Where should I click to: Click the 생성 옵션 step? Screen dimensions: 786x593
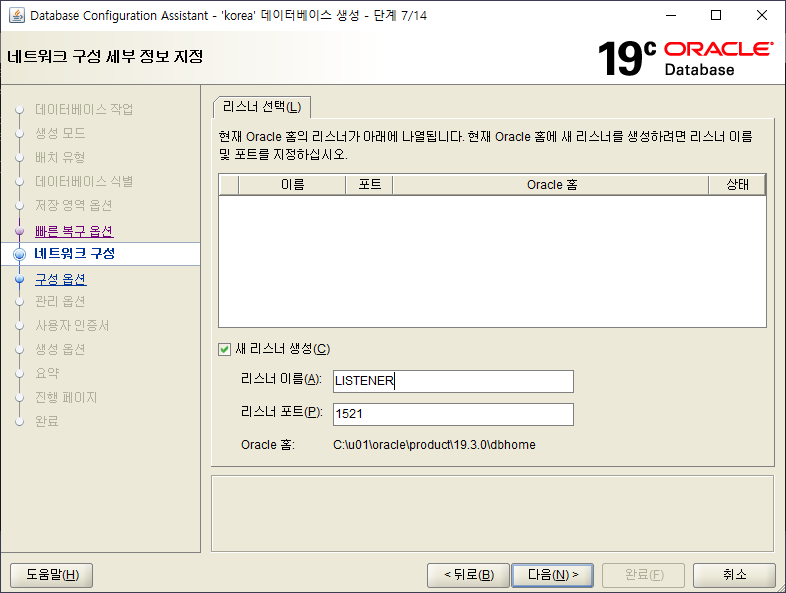pos(60,349)
